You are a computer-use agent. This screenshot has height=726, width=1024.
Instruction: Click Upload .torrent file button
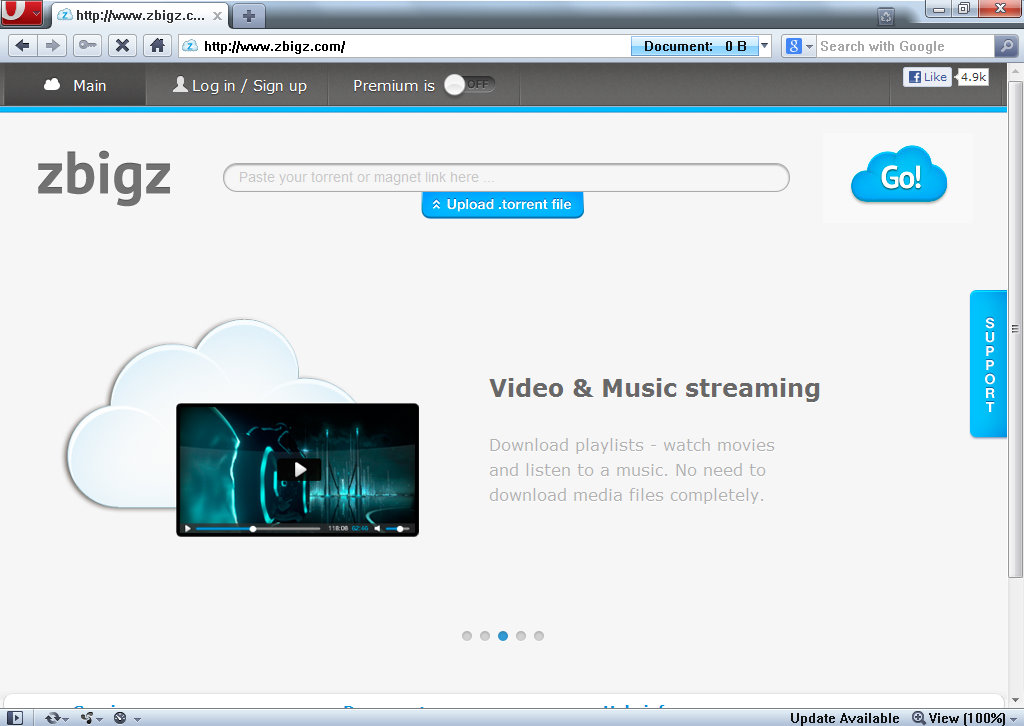pos(502,205)
